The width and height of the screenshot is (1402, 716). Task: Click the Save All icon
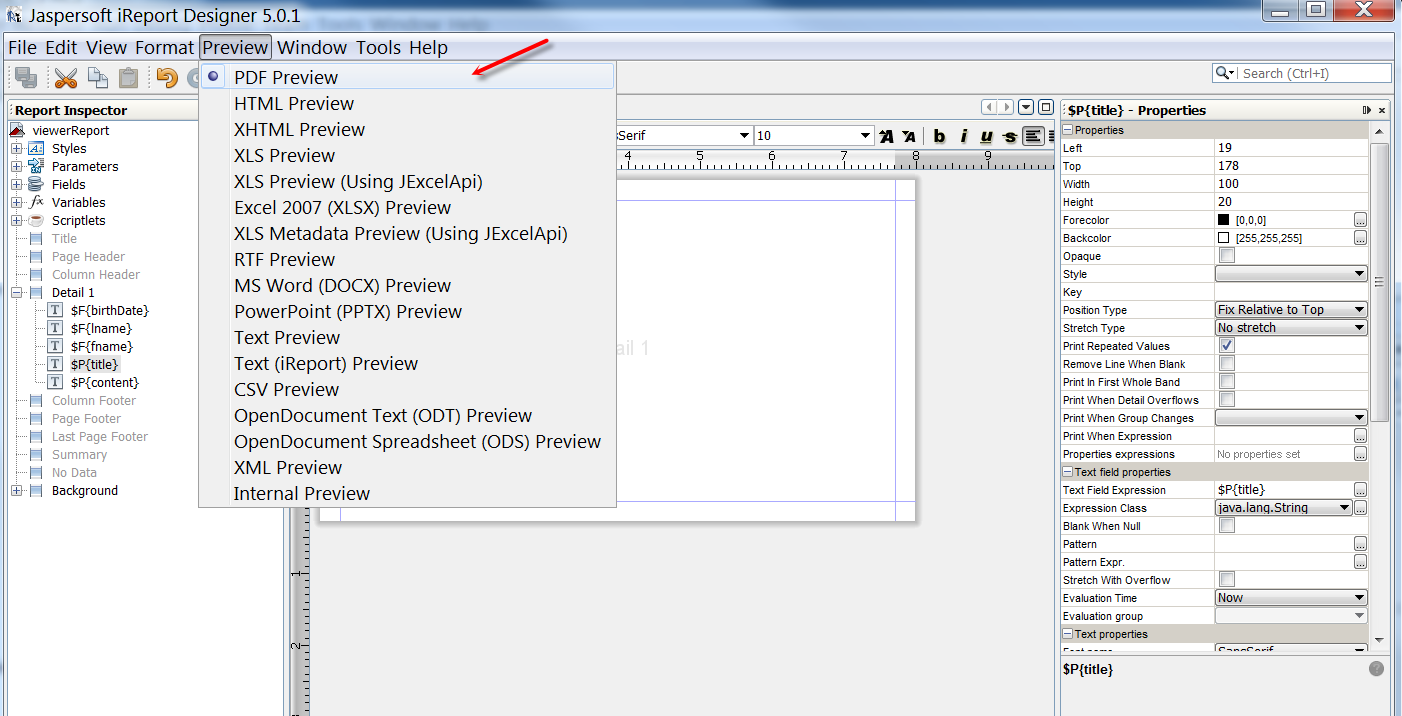click(x=25, y=77)
